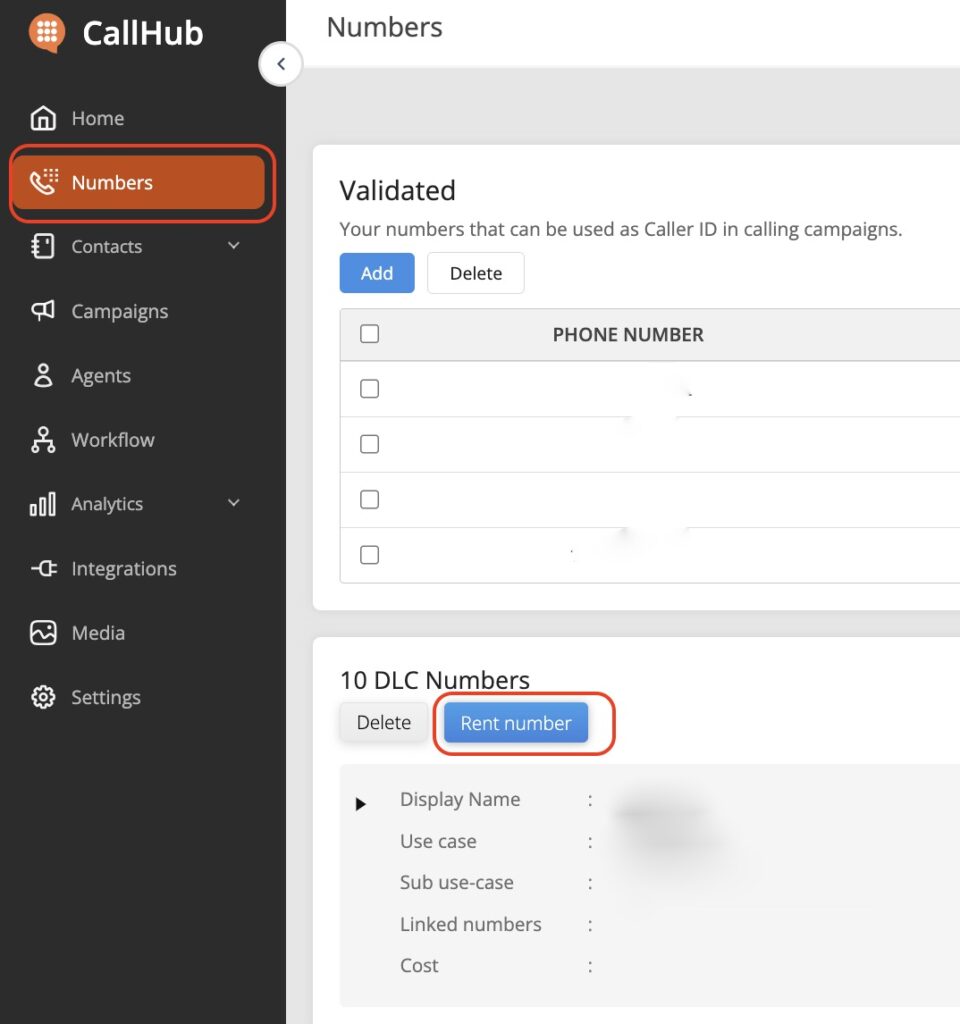Click the Settings gear icon
Screen dimensions: 960x1024
(x=43, y=698)
